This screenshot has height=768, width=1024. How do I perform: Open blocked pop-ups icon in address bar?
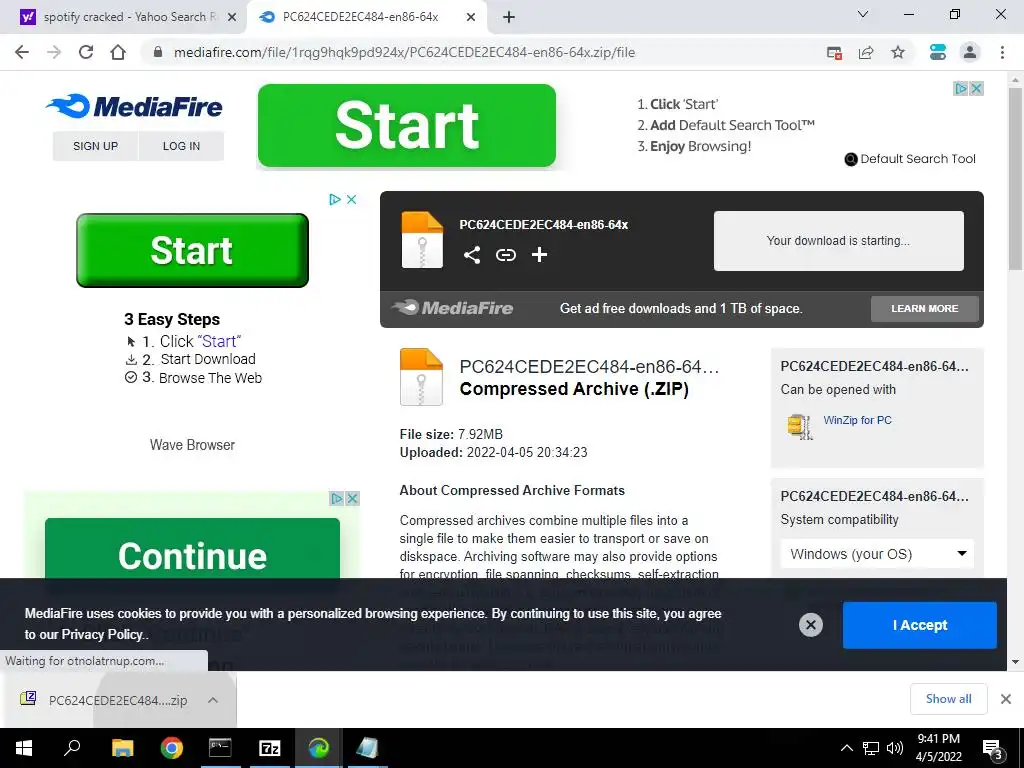tap(834, 53)
